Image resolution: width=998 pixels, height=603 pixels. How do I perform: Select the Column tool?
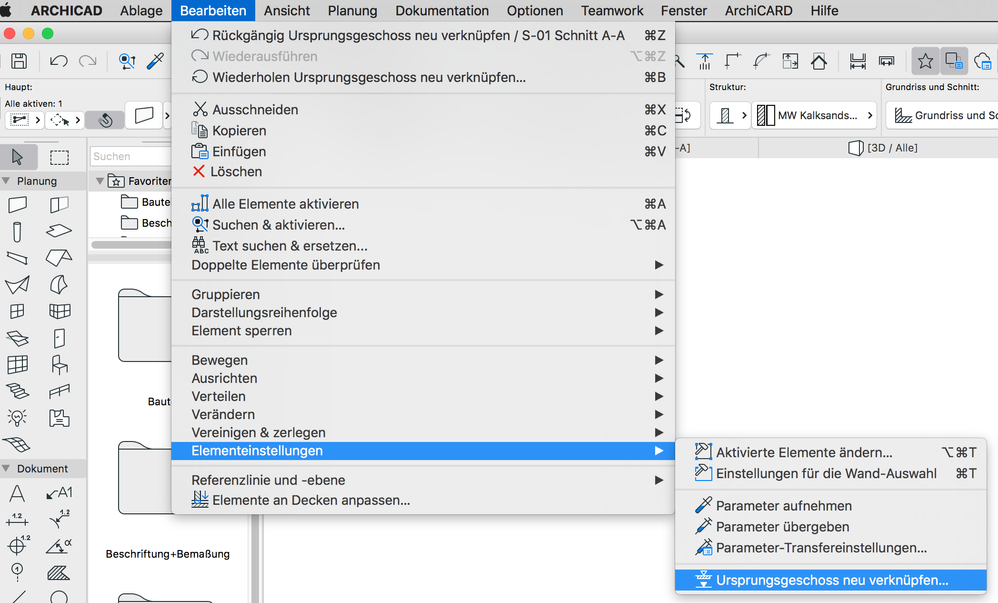pyautogui.click(x=17, y=232)
